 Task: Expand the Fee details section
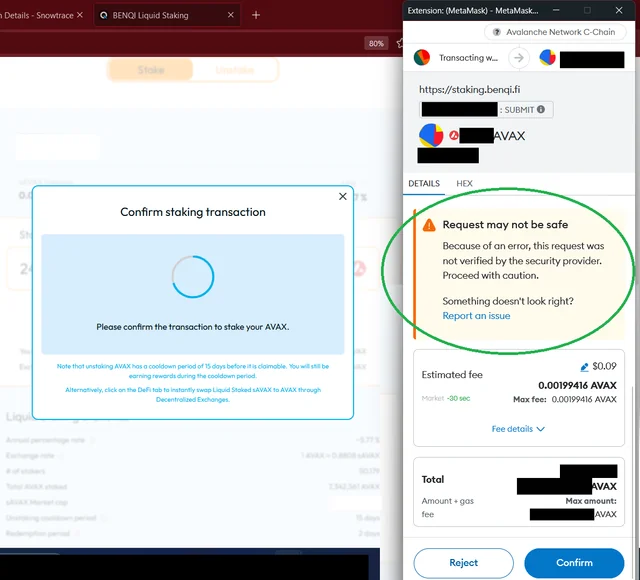tap(518, 429)
